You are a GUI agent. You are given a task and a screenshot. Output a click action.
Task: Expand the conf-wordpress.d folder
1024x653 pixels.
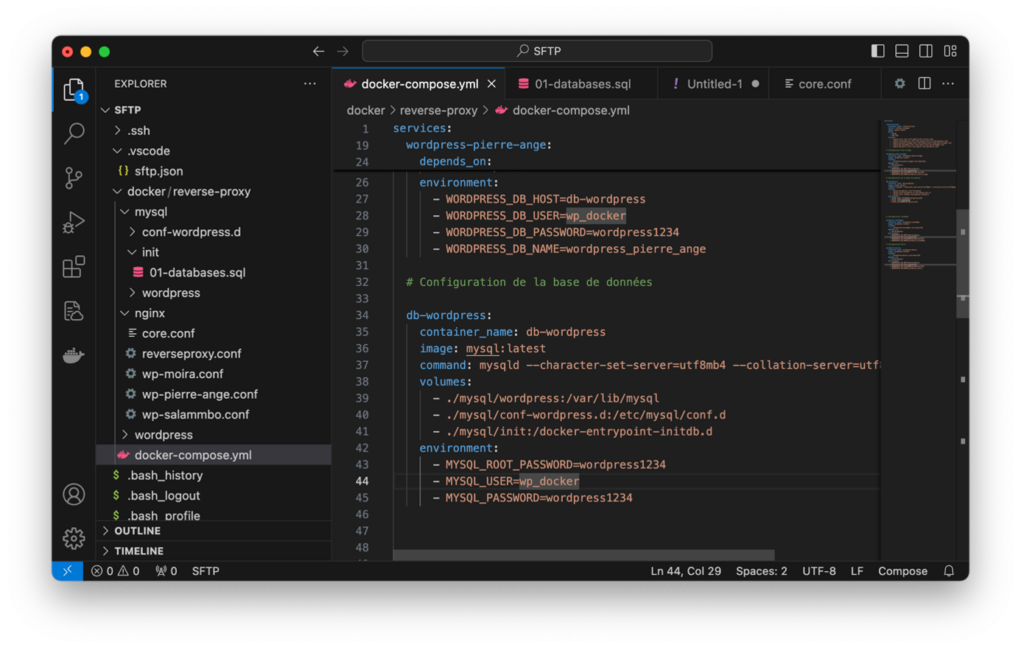click(x=214, y=232)
